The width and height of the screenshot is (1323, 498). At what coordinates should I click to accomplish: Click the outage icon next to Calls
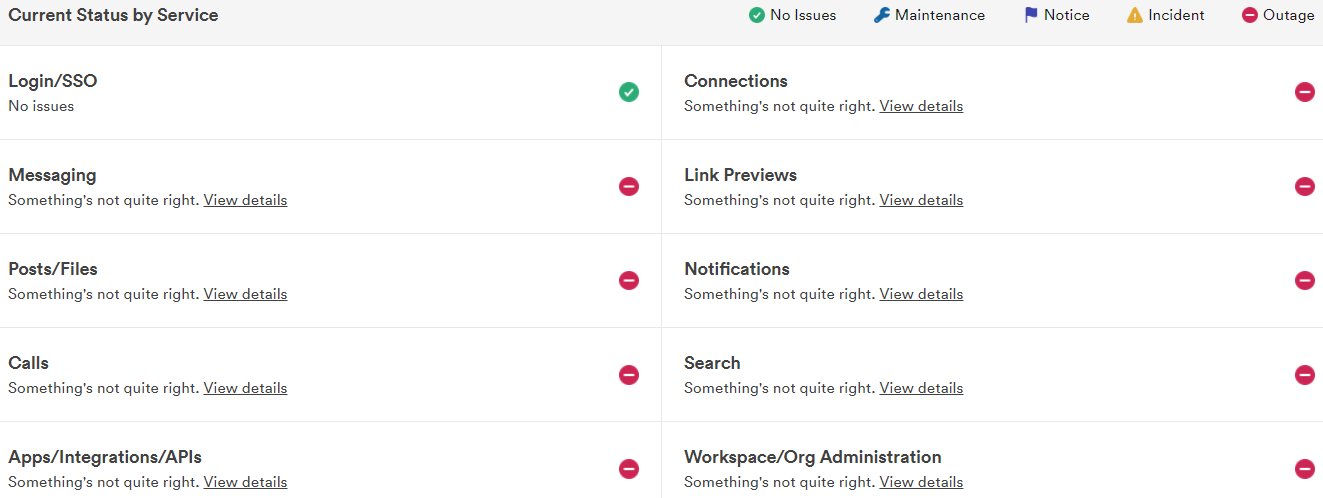(x=628, y=374)
